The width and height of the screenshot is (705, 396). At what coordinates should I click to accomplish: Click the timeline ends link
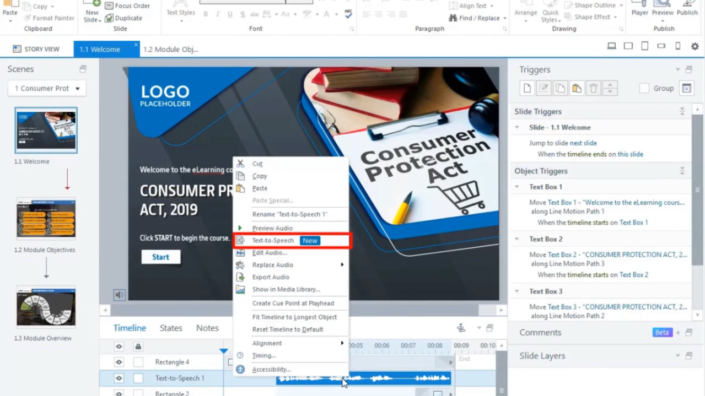pos(586,154)
